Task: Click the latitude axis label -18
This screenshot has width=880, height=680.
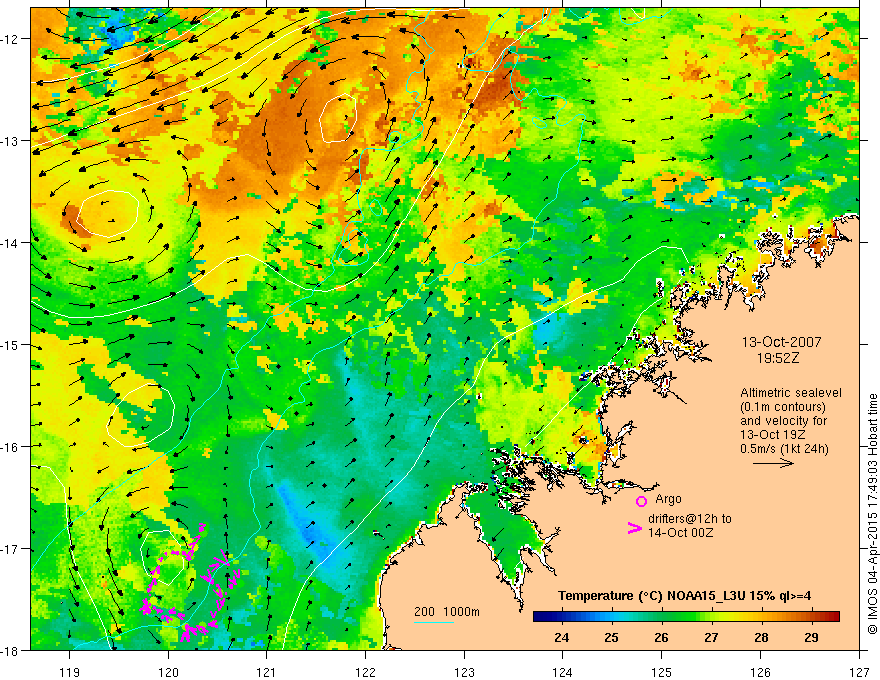Action: click(10, 651)
